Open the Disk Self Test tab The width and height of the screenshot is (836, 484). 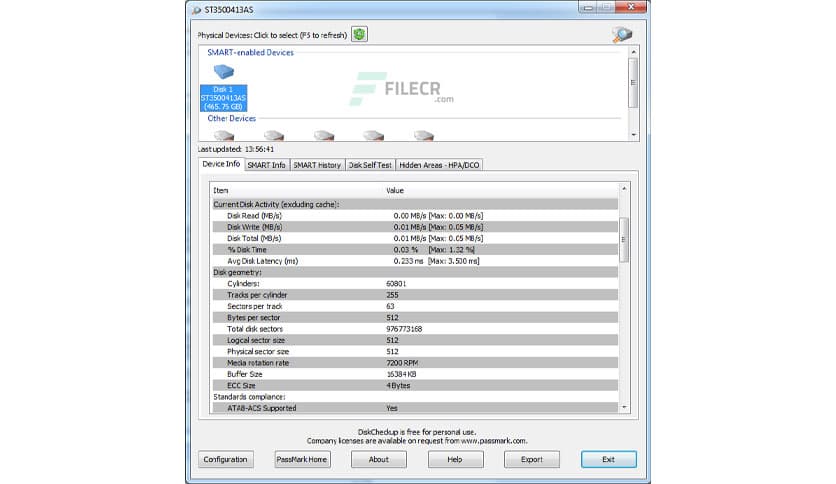point(370,165)
